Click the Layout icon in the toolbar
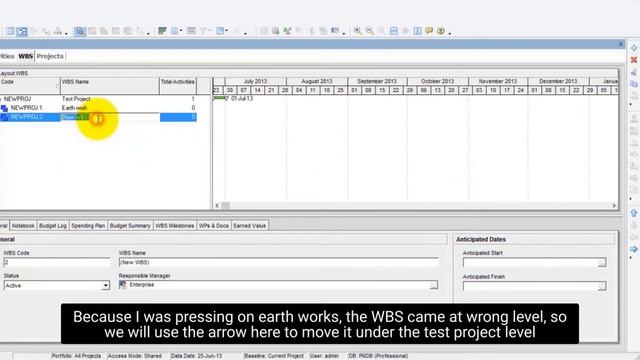 click(220, 31)
